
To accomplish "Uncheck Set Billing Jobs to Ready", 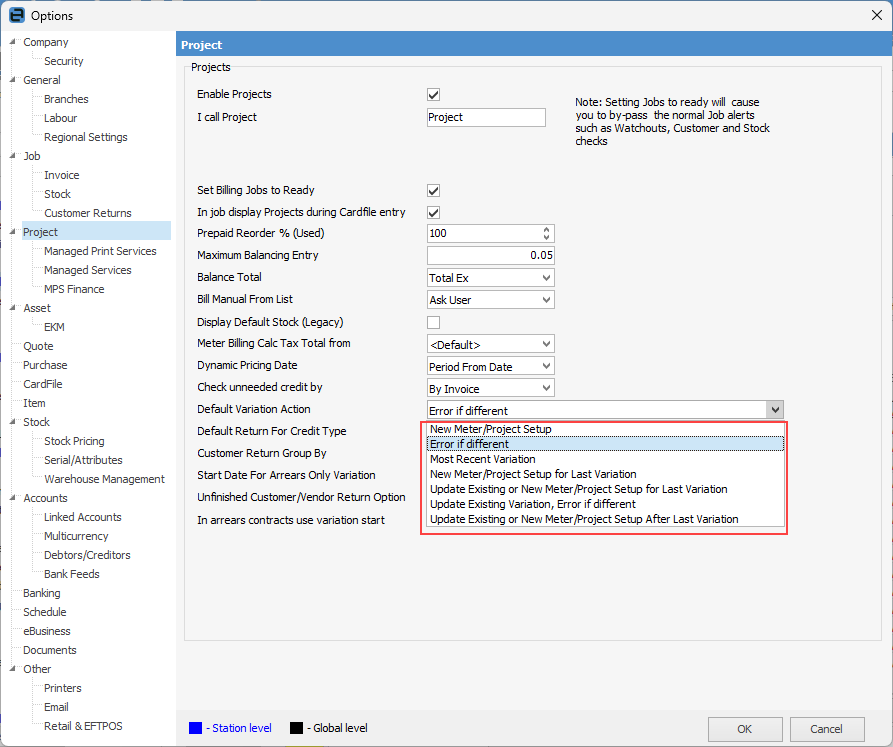I will (x=434, y=190).
